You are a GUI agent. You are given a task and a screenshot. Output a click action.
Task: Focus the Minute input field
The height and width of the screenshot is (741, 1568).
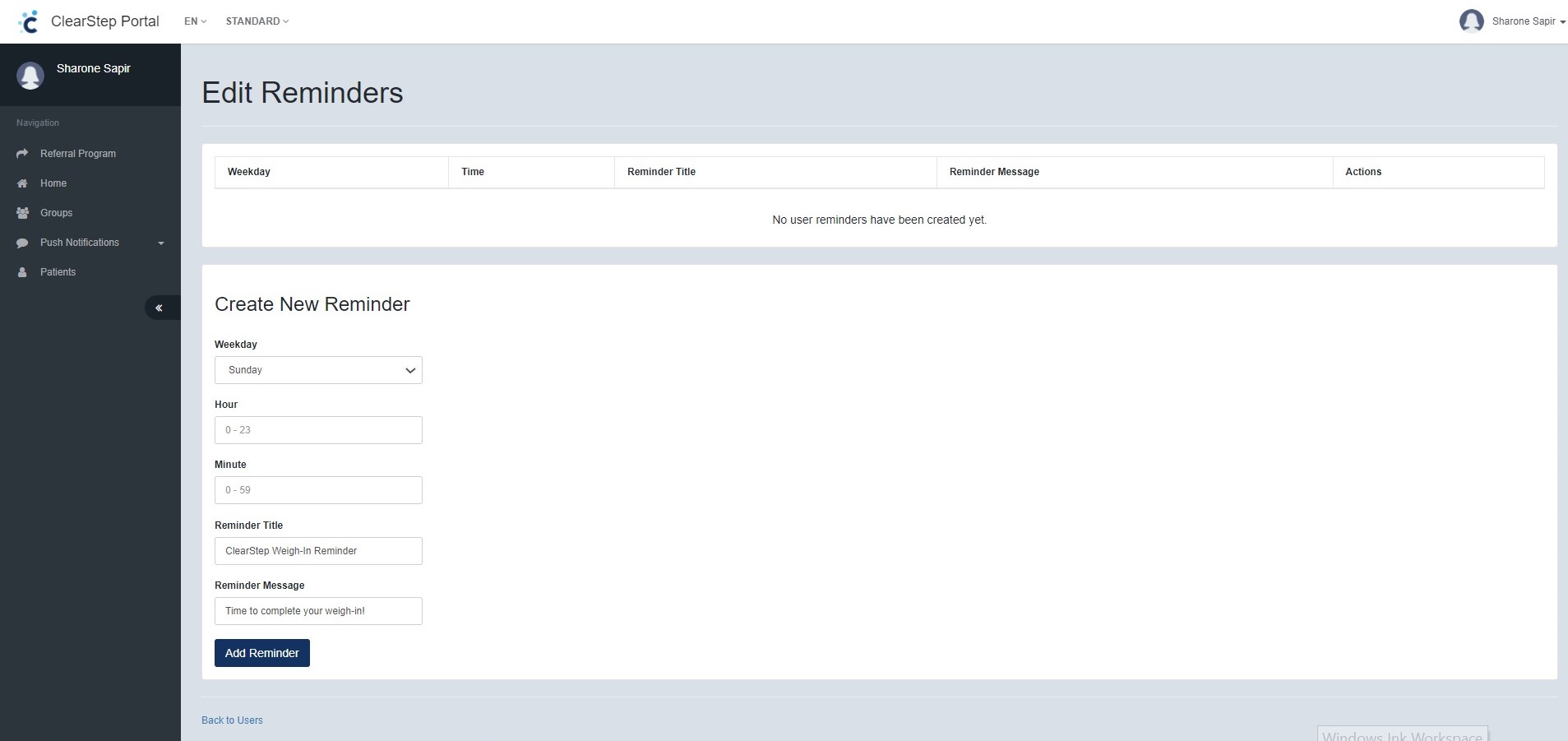318,490
